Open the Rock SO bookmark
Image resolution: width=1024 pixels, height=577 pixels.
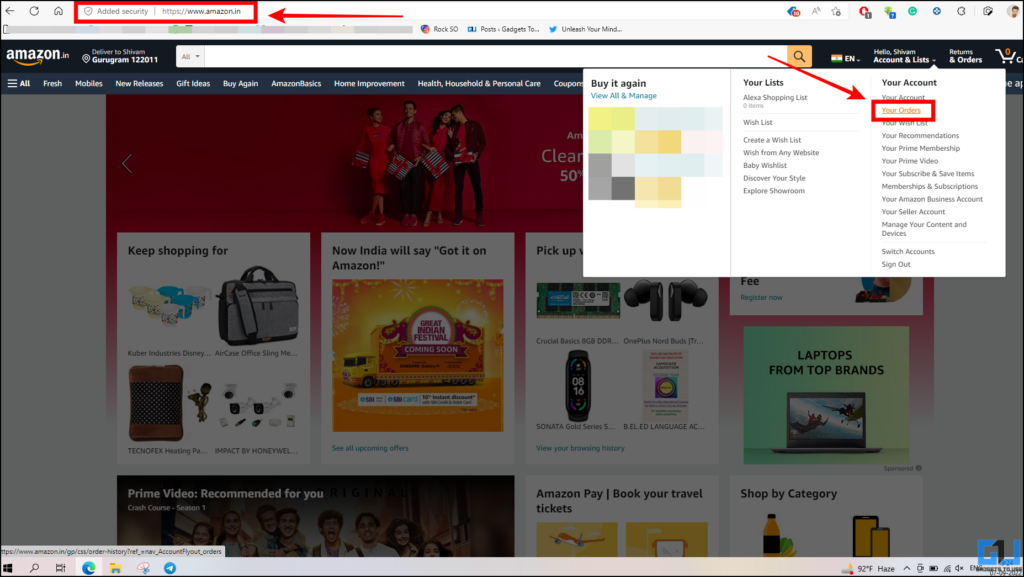tap(440, 29)
